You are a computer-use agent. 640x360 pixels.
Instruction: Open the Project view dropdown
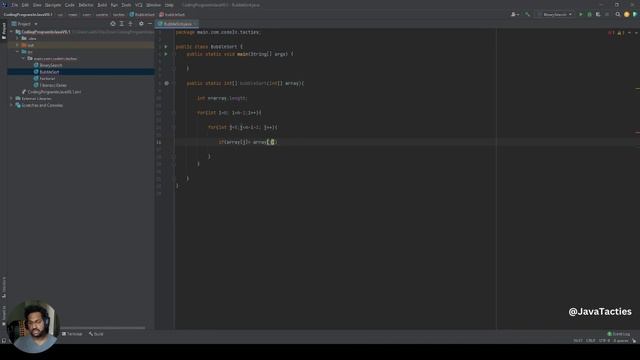coord(24,24)
